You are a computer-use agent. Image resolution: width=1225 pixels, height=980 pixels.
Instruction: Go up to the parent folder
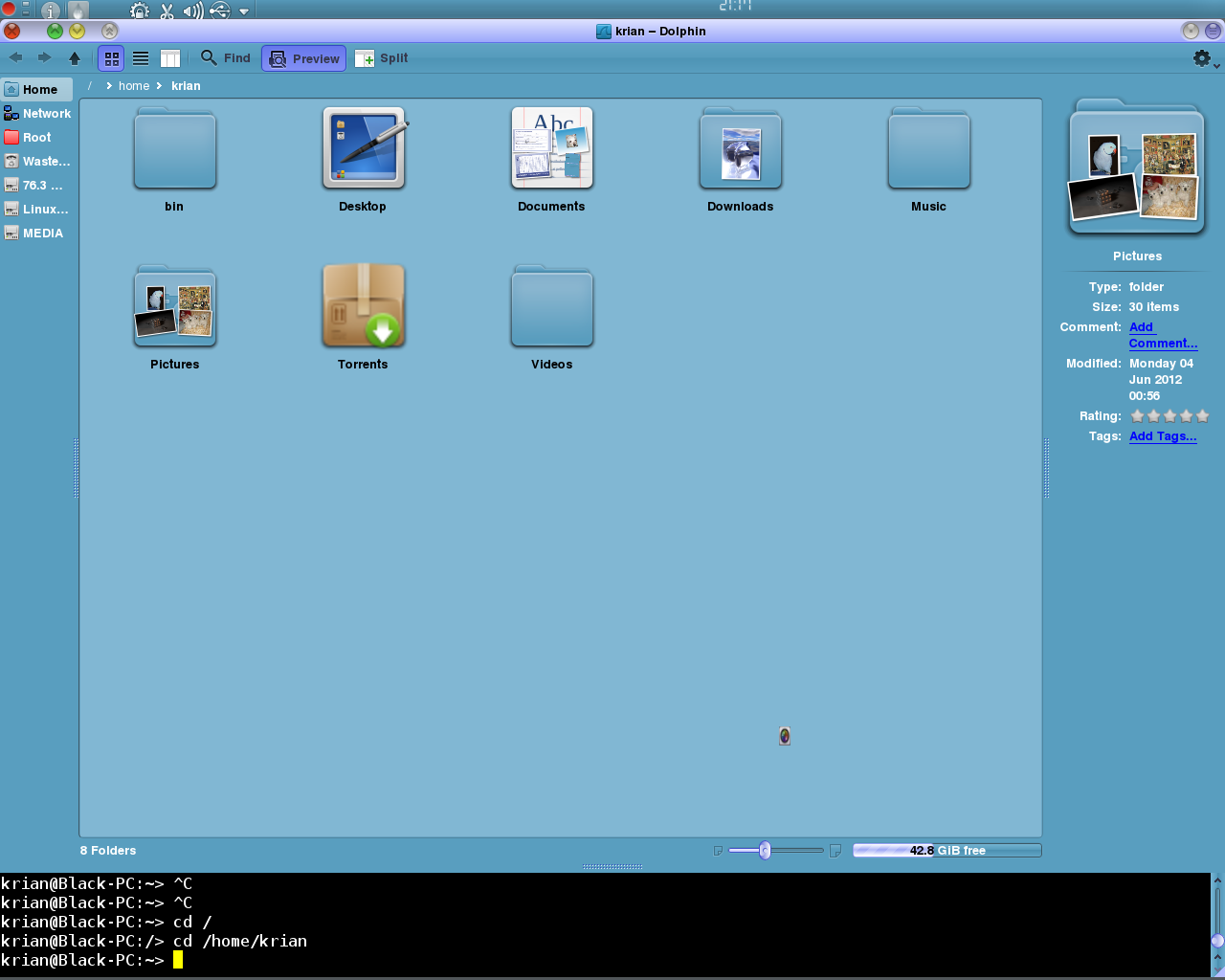pyautogui.click(x=75, y=57)
